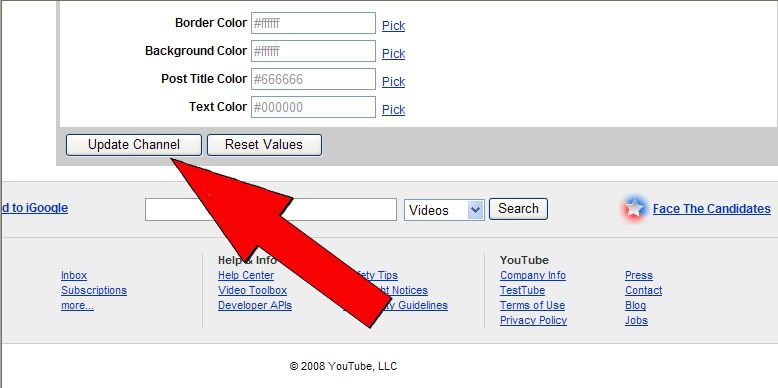This screenshot has width=778, height=388.
Task: Open the Video Toolbox link
Action: coord(252,290)
